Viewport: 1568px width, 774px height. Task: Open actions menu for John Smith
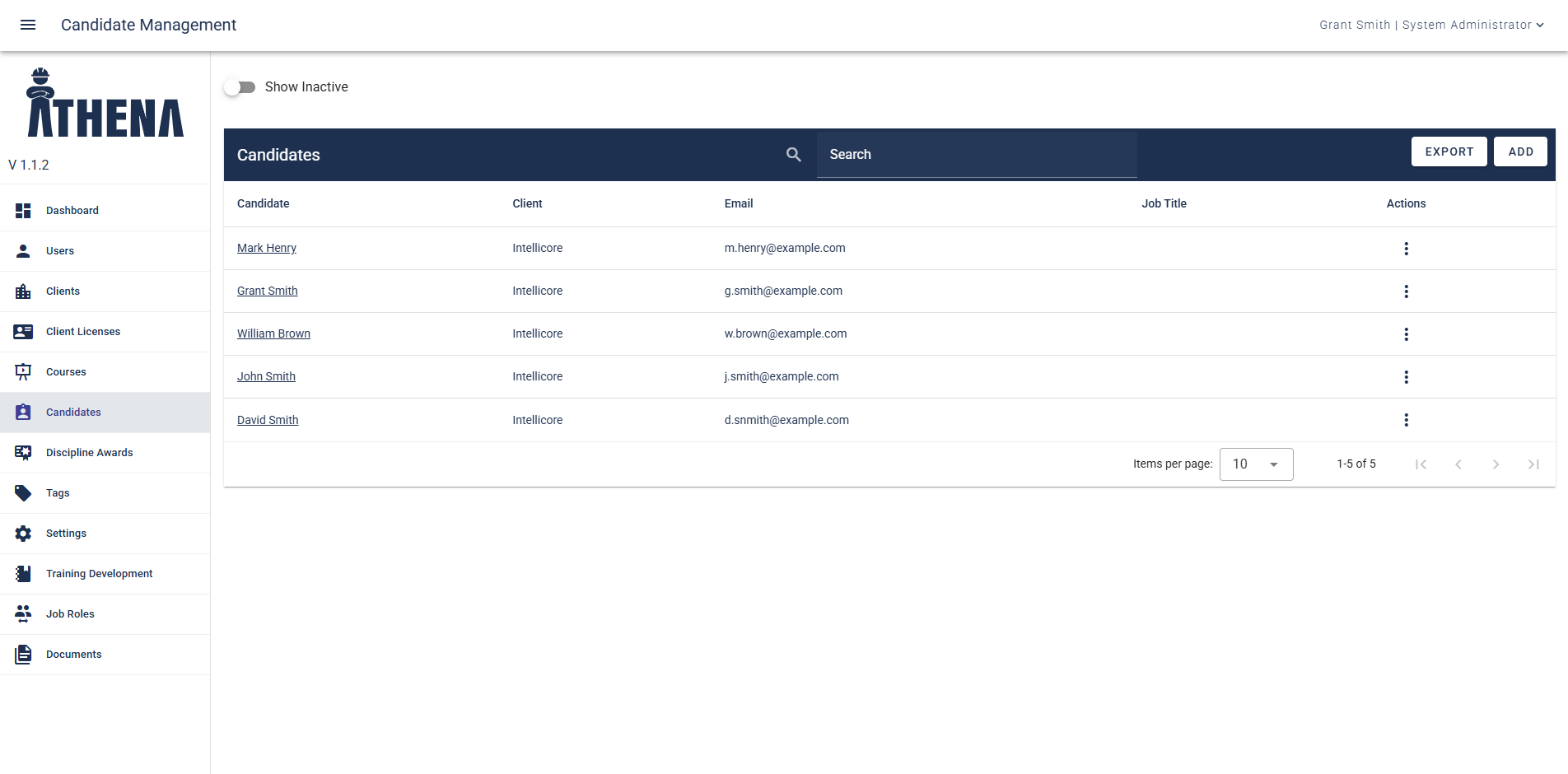click(1406, 377)
